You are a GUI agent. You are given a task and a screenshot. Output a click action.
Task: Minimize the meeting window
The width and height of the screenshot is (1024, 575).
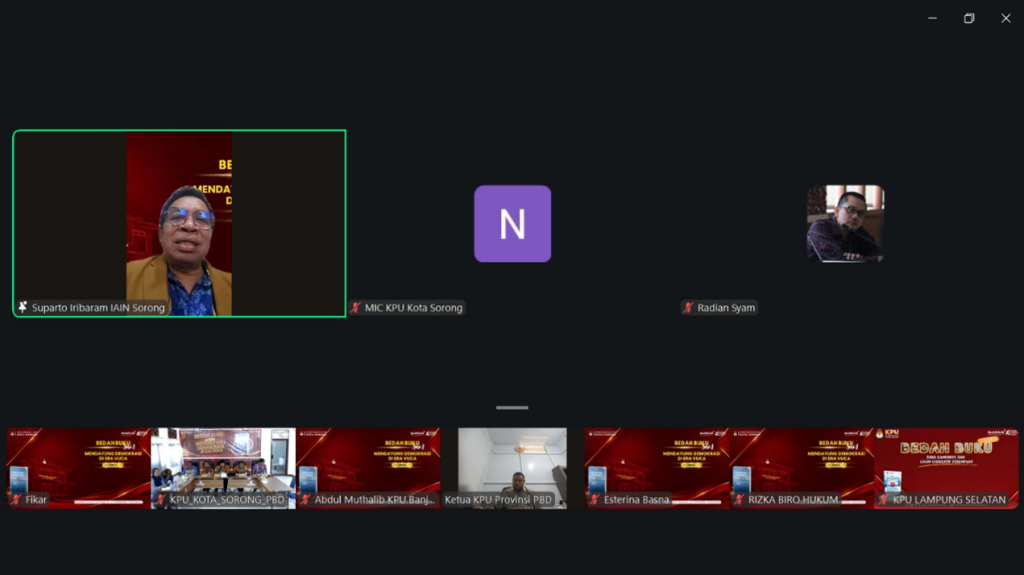(933, 18)
